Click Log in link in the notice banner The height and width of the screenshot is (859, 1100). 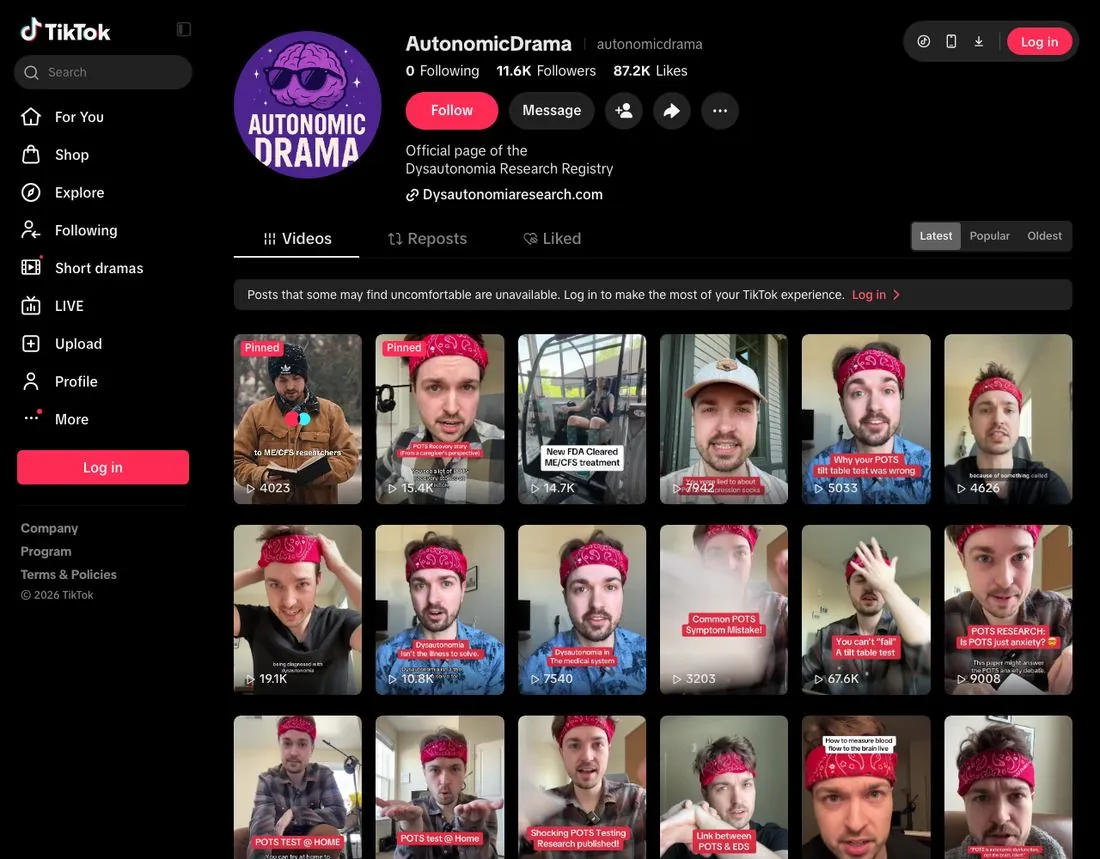click(x=868, y=295)
